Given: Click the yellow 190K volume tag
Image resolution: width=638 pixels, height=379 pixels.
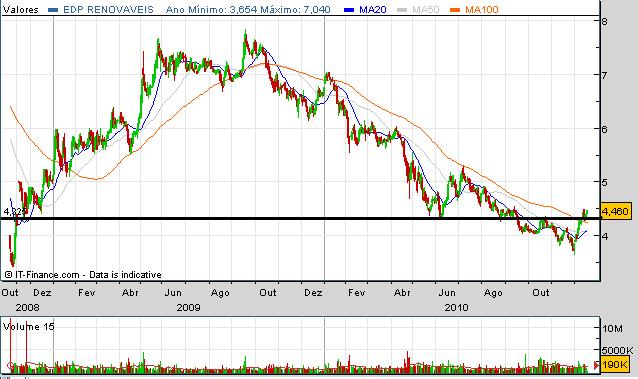Looking at the screenshot, I should (x=616, y=364).
